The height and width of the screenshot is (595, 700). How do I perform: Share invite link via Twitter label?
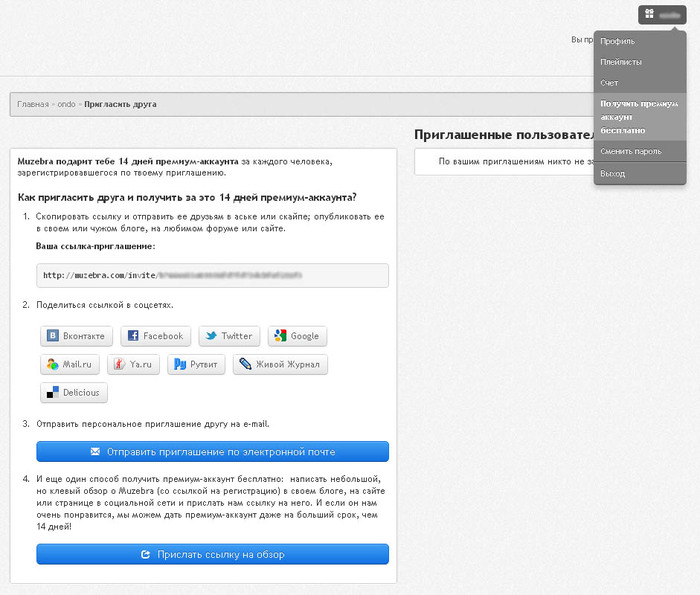[x=237, y=336]
